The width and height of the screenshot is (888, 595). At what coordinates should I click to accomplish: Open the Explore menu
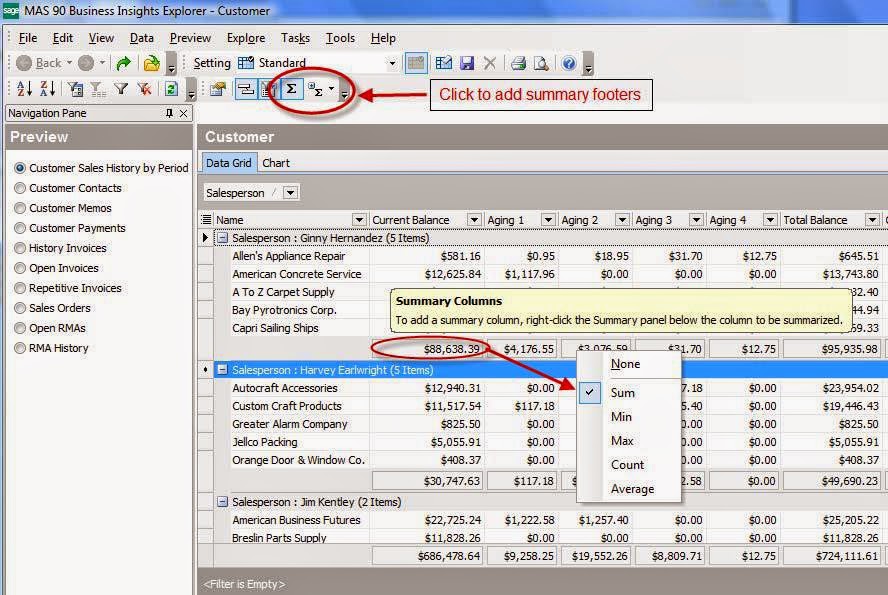click(x=246, y=38)
